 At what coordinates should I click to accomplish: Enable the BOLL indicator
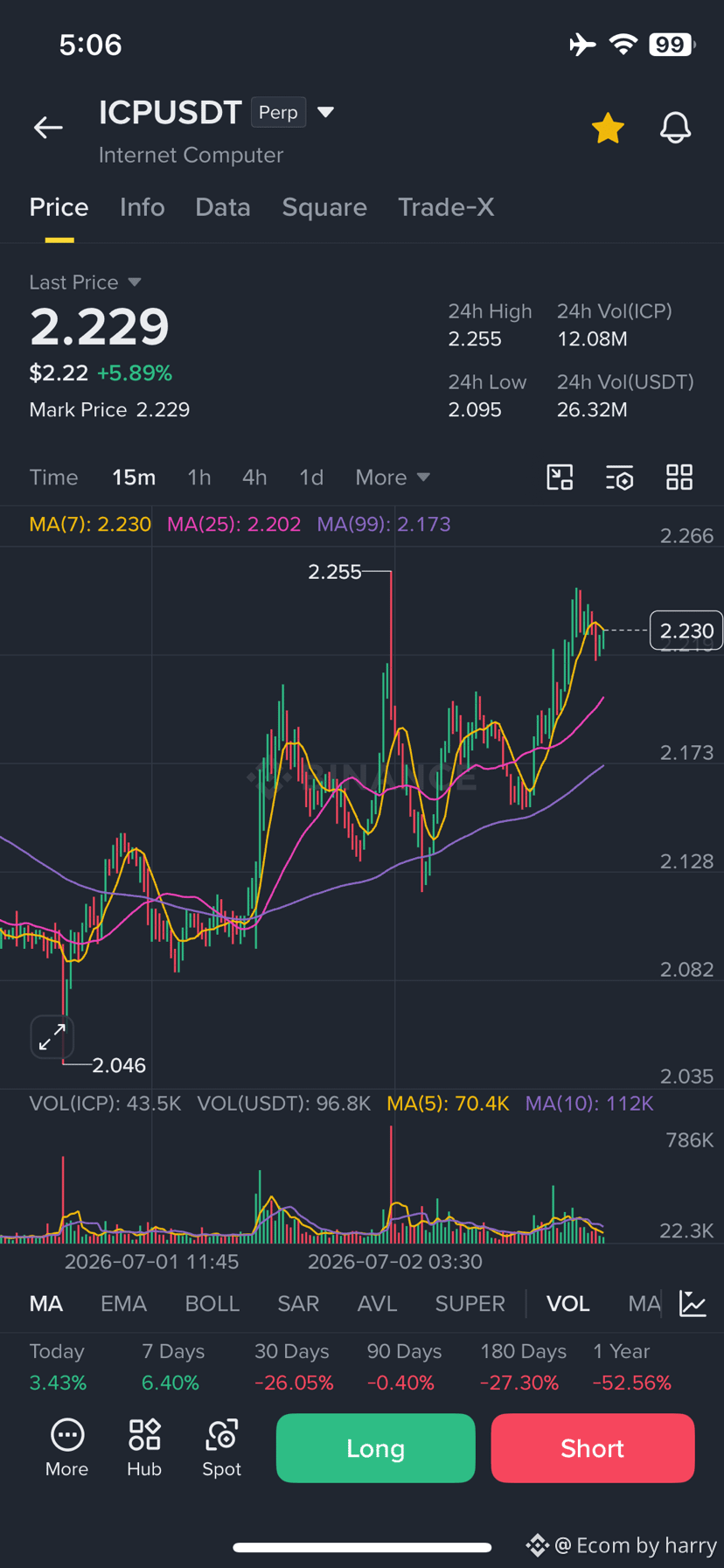click(212, 1304)
